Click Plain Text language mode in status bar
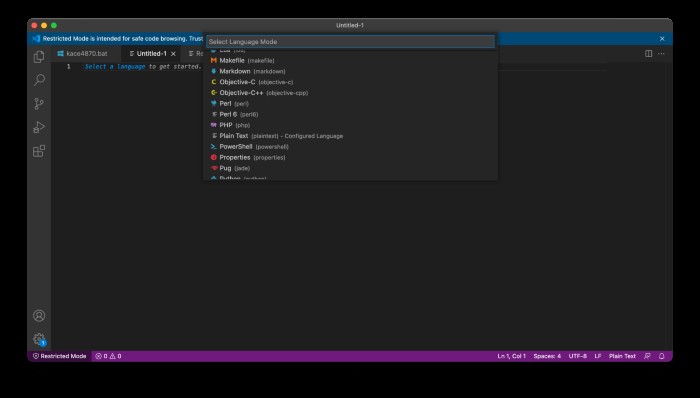Screen dimensions: 700x398 [x=622, y=356]
